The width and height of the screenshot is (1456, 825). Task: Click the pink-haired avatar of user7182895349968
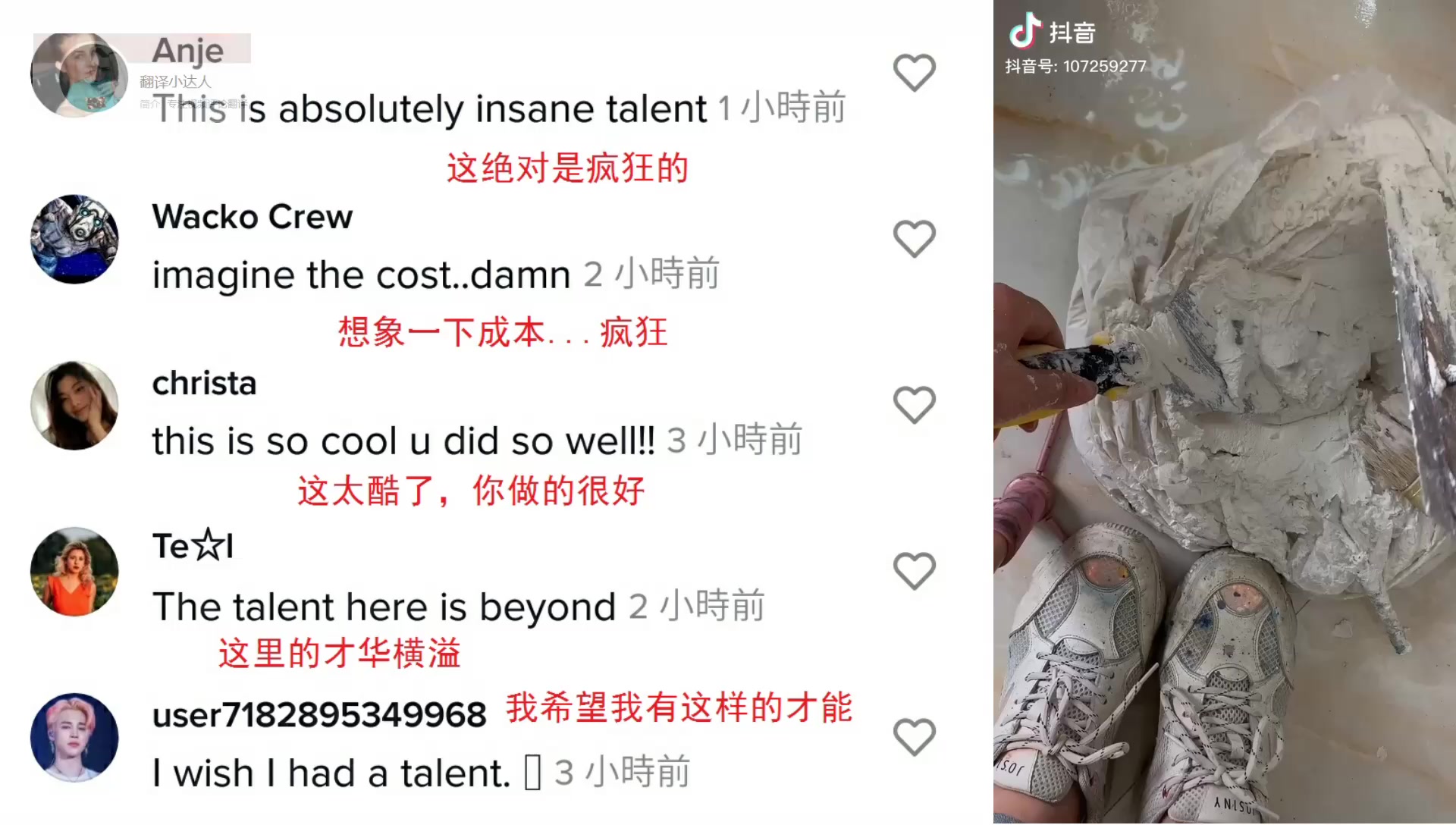pos(74,738)
